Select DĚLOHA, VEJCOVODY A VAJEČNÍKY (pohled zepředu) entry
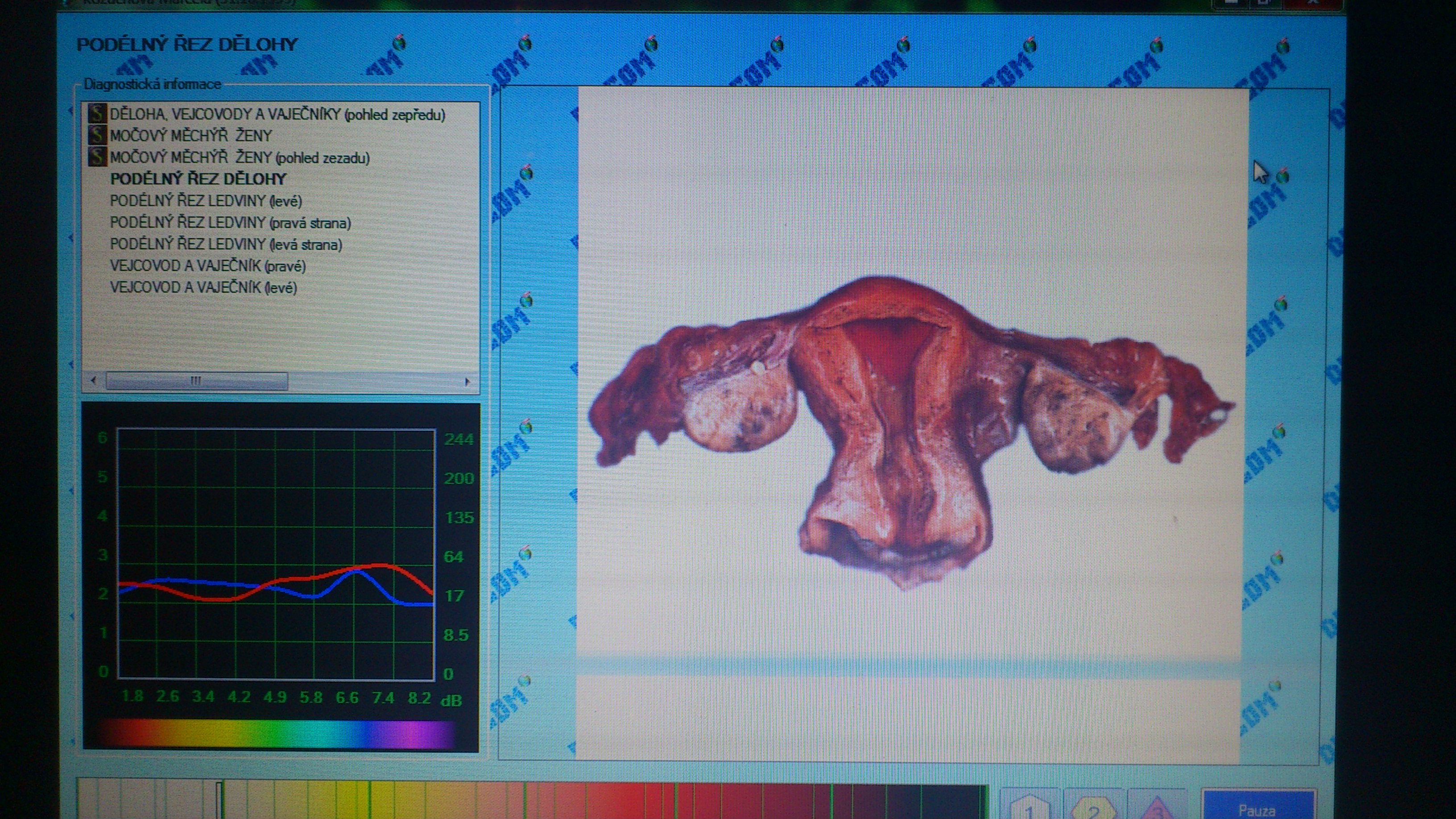 pyautogui.click(x=277, y=114)
